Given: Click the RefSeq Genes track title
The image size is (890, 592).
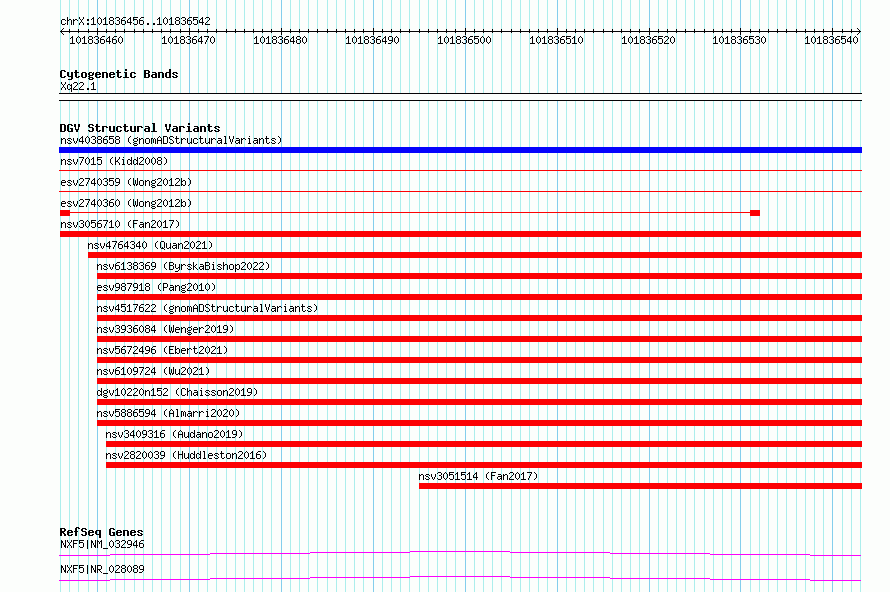Looking at the screenshot, I should 101,532.
